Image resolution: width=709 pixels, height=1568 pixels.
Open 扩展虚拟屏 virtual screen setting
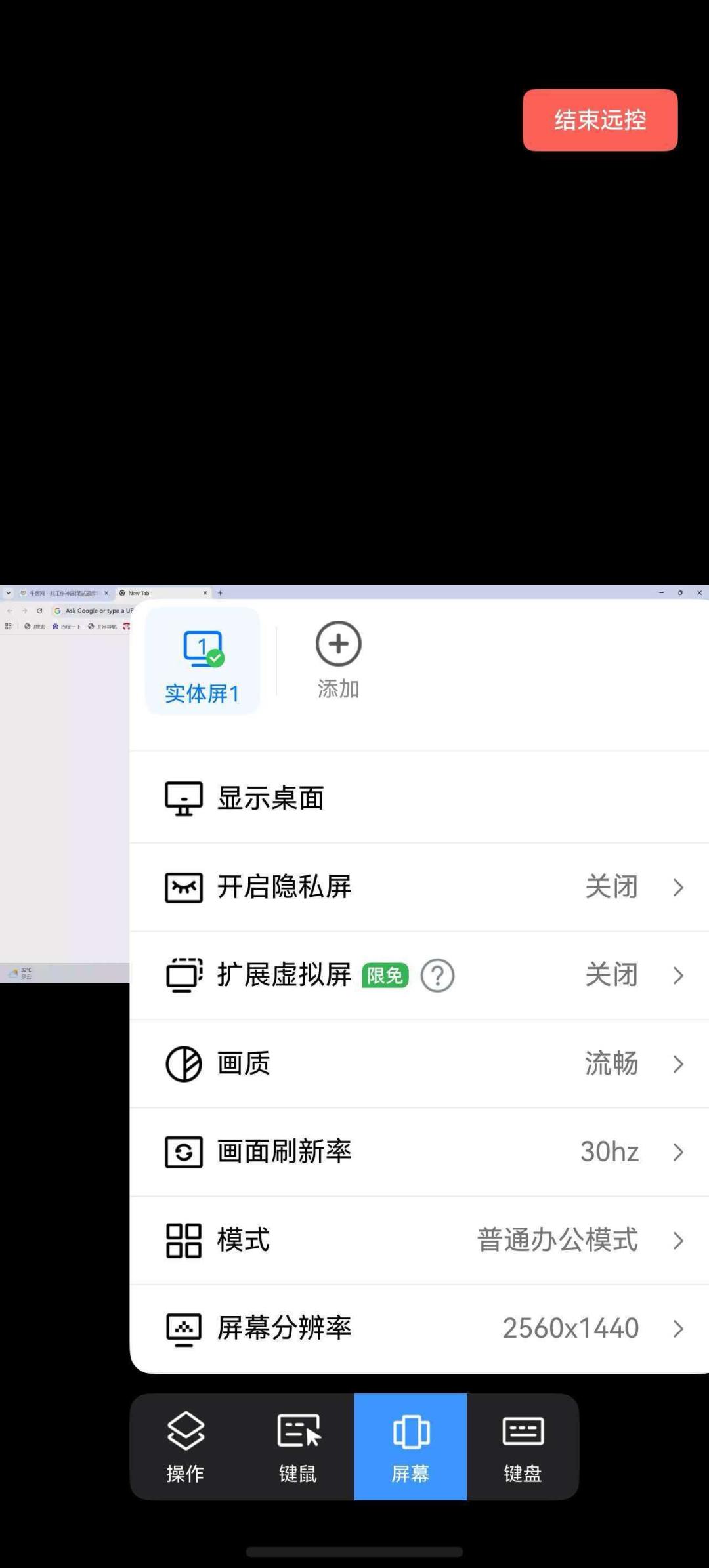419,975
